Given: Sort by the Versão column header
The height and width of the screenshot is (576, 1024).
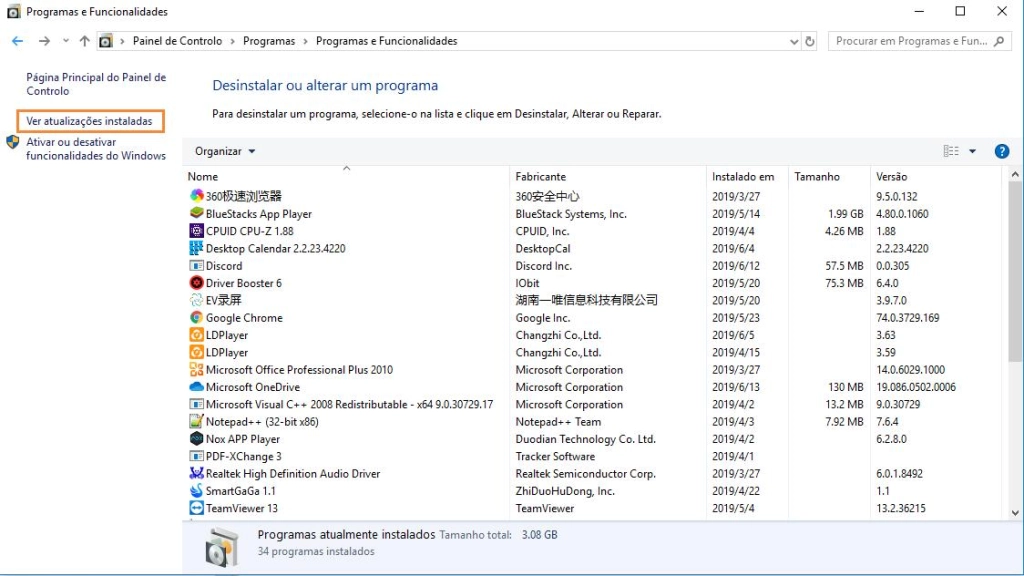Looking at the screenshot, I should (x=935, y=176).
